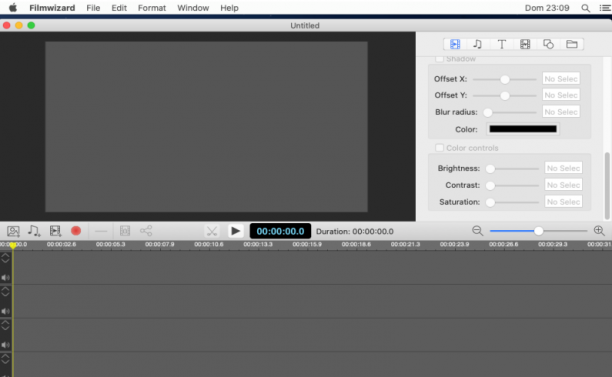
Task: Click the down chevron of second track
Action: pyautogui.click(x=5, y=294)
